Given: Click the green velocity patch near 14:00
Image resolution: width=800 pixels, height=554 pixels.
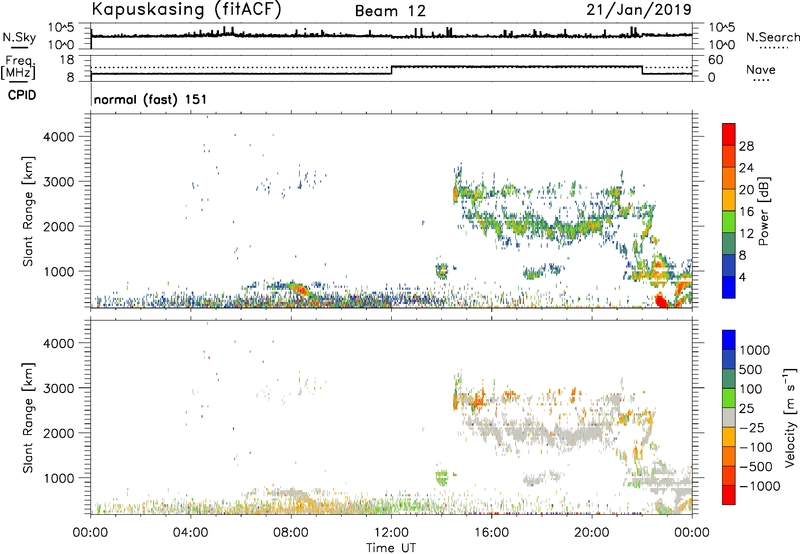Looking at the screenshot, I should (x=441, y=478).
